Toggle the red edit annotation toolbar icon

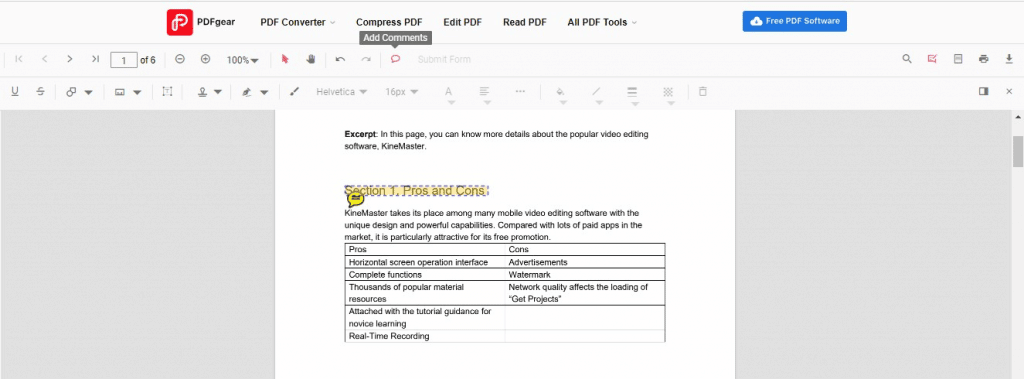pos(932,59)
